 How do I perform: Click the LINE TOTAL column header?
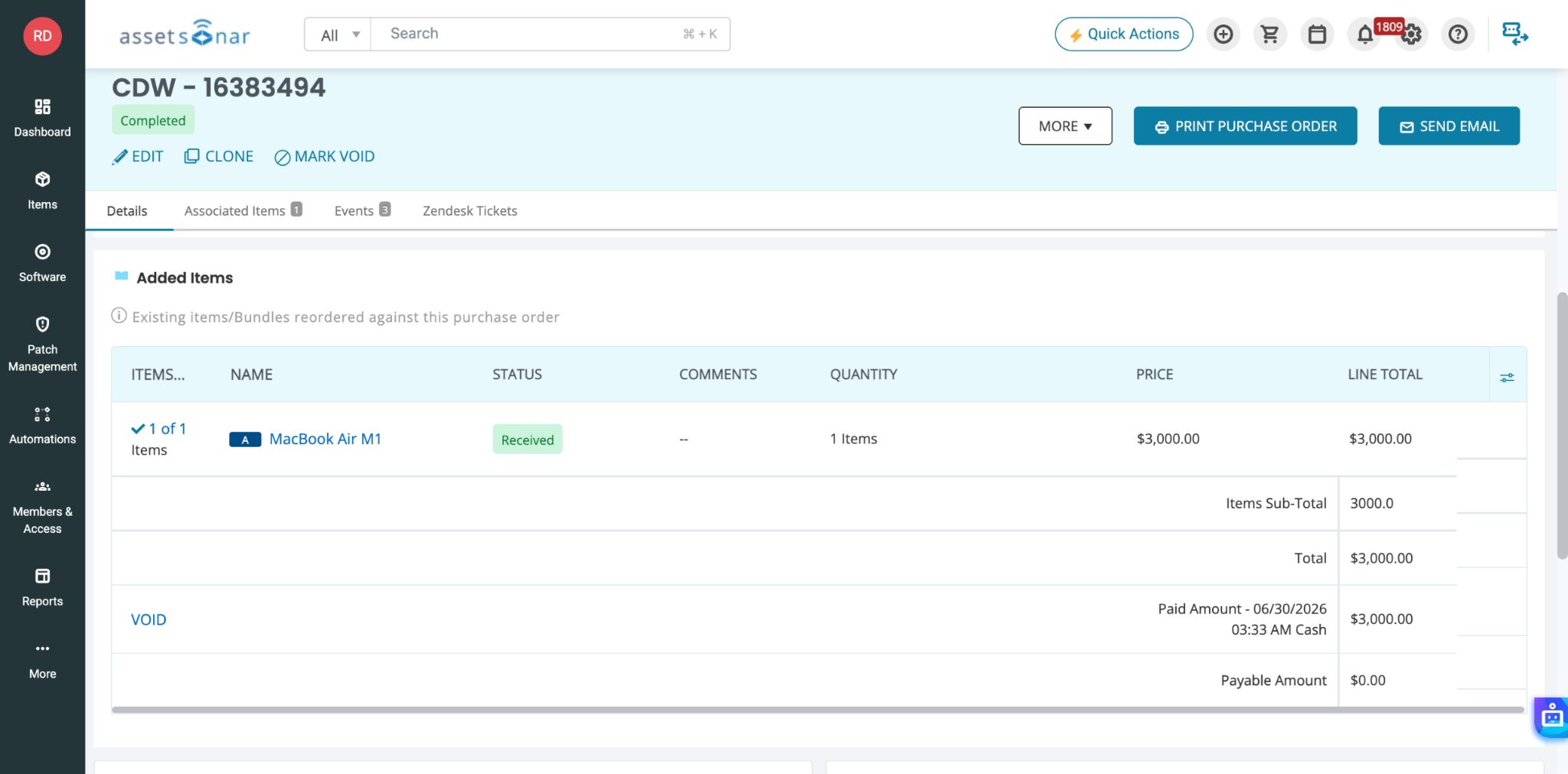tap(1385, 374)
